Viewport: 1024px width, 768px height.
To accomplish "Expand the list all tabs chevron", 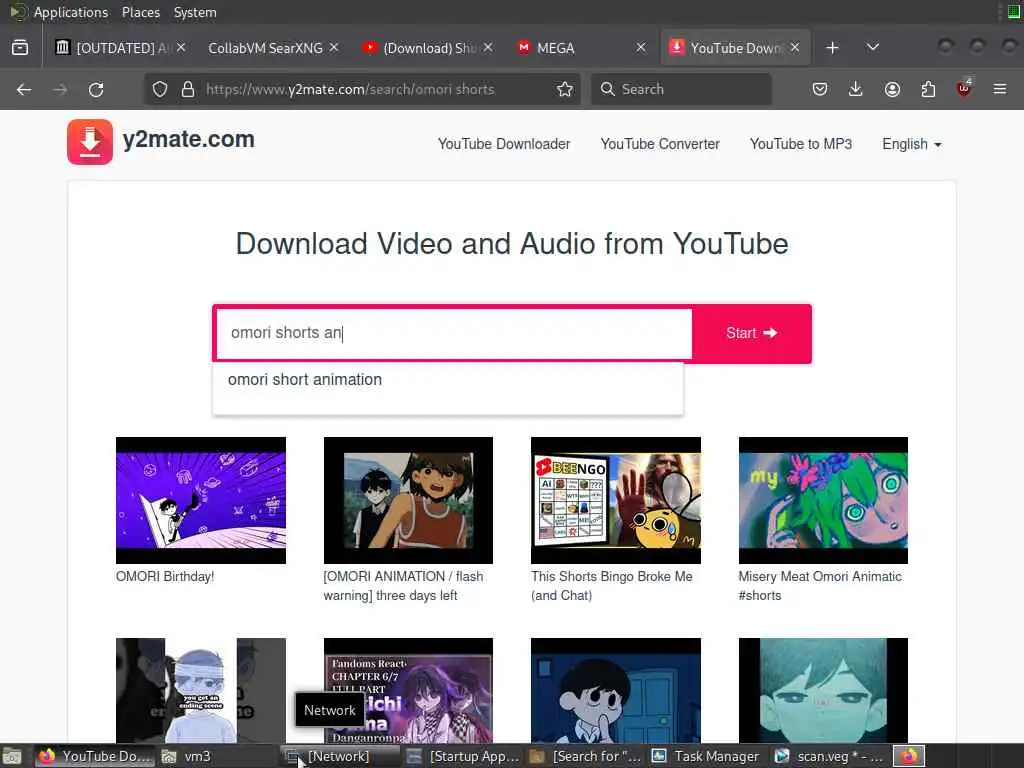I will click(872, 48).
